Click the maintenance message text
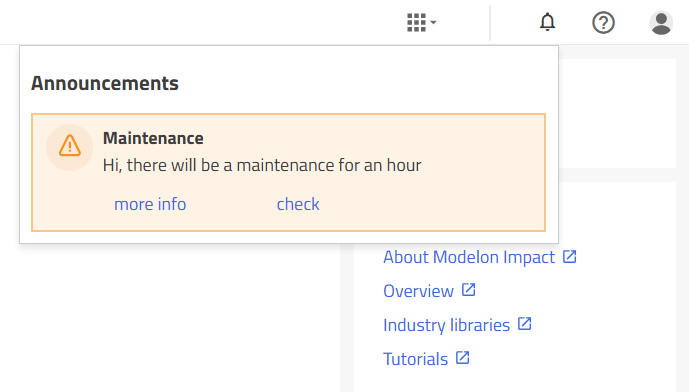 [x=262, y=166]
